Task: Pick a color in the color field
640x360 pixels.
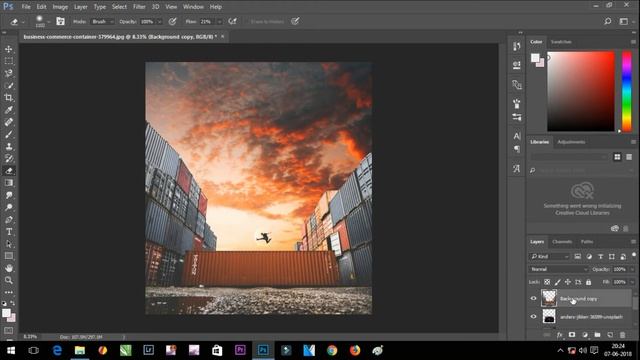Action: point(580,91)
